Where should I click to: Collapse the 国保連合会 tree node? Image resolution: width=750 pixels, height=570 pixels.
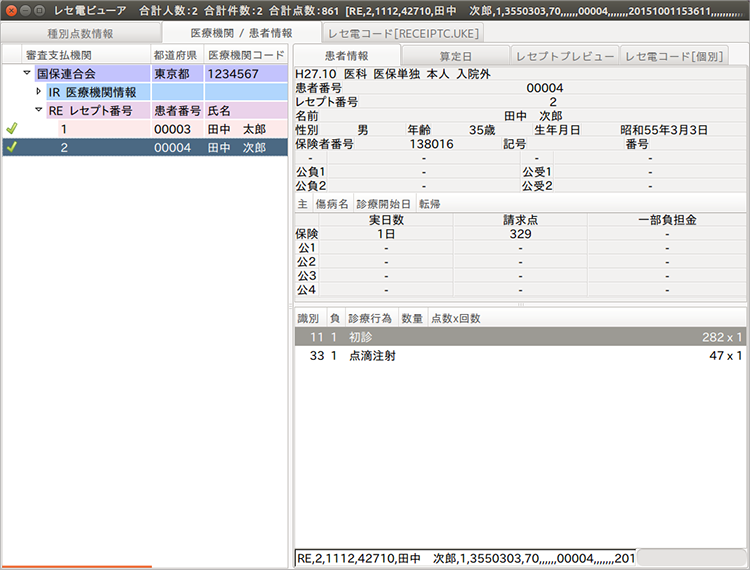(27, 73)
